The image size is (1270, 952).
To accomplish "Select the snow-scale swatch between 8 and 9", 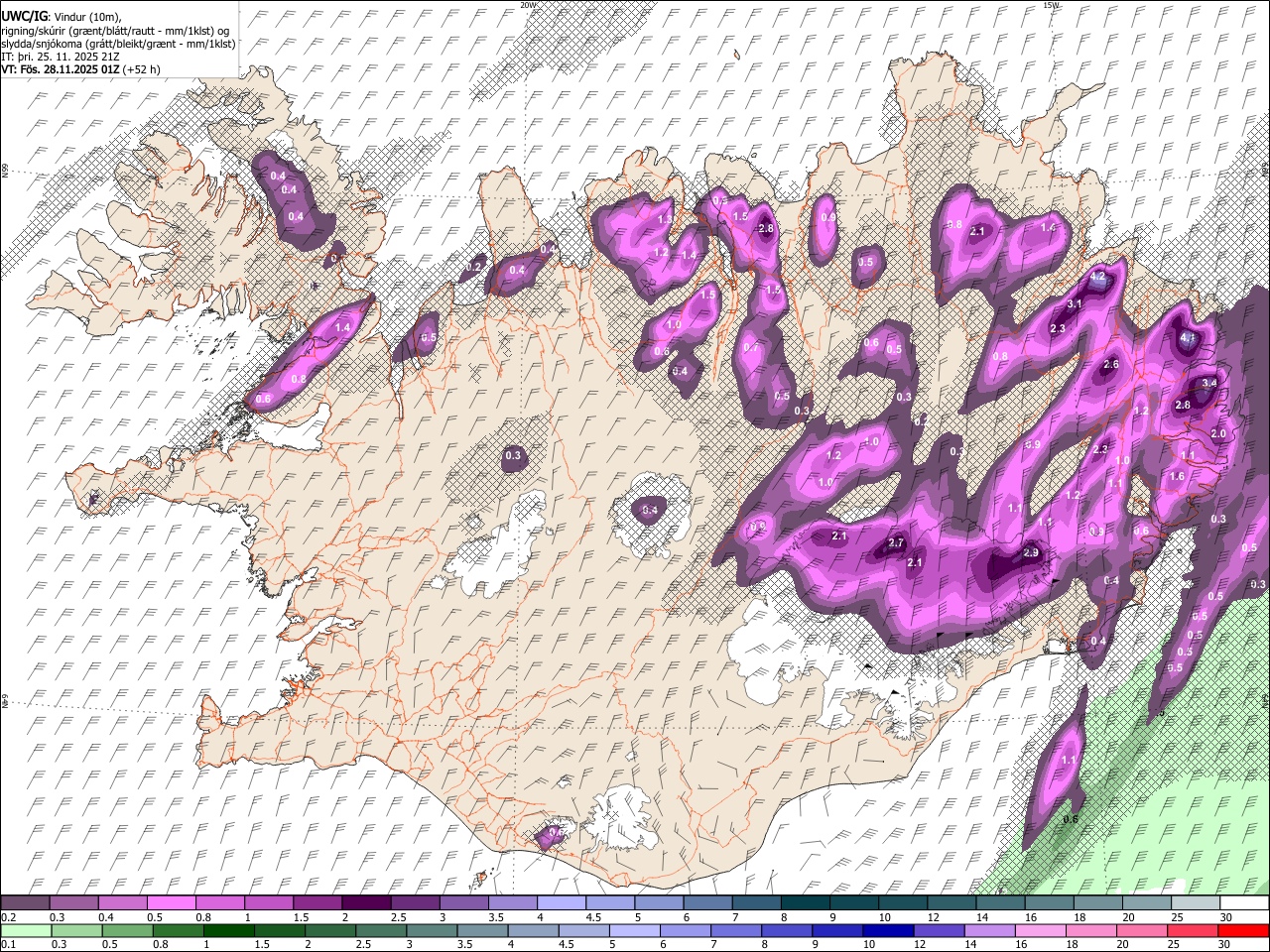I will tap(808, 902).
